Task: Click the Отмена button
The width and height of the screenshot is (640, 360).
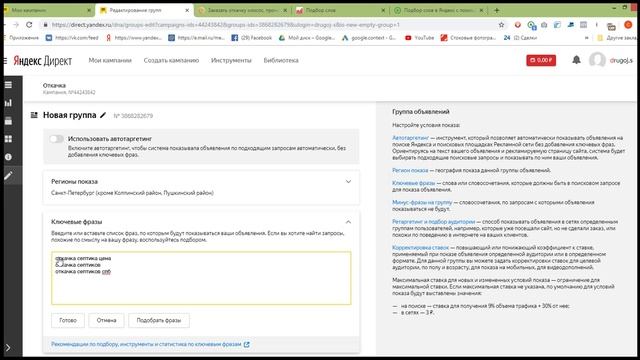Action: pos(106,320)
